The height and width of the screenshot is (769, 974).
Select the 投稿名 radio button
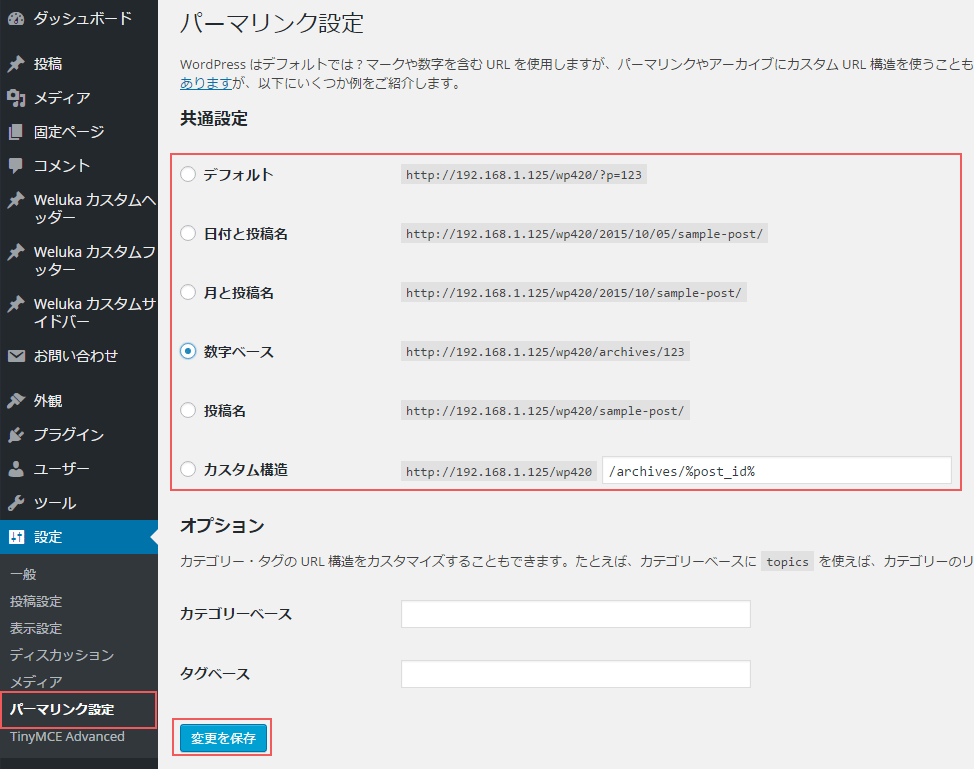pos(188,411)
